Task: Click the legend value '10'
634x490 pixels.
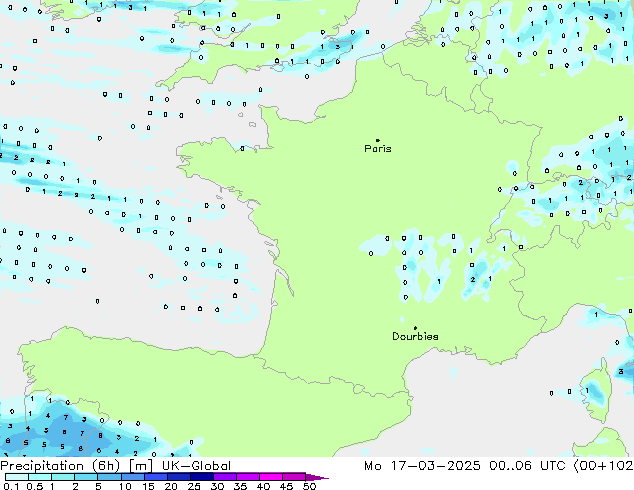Action: (125, 486)
